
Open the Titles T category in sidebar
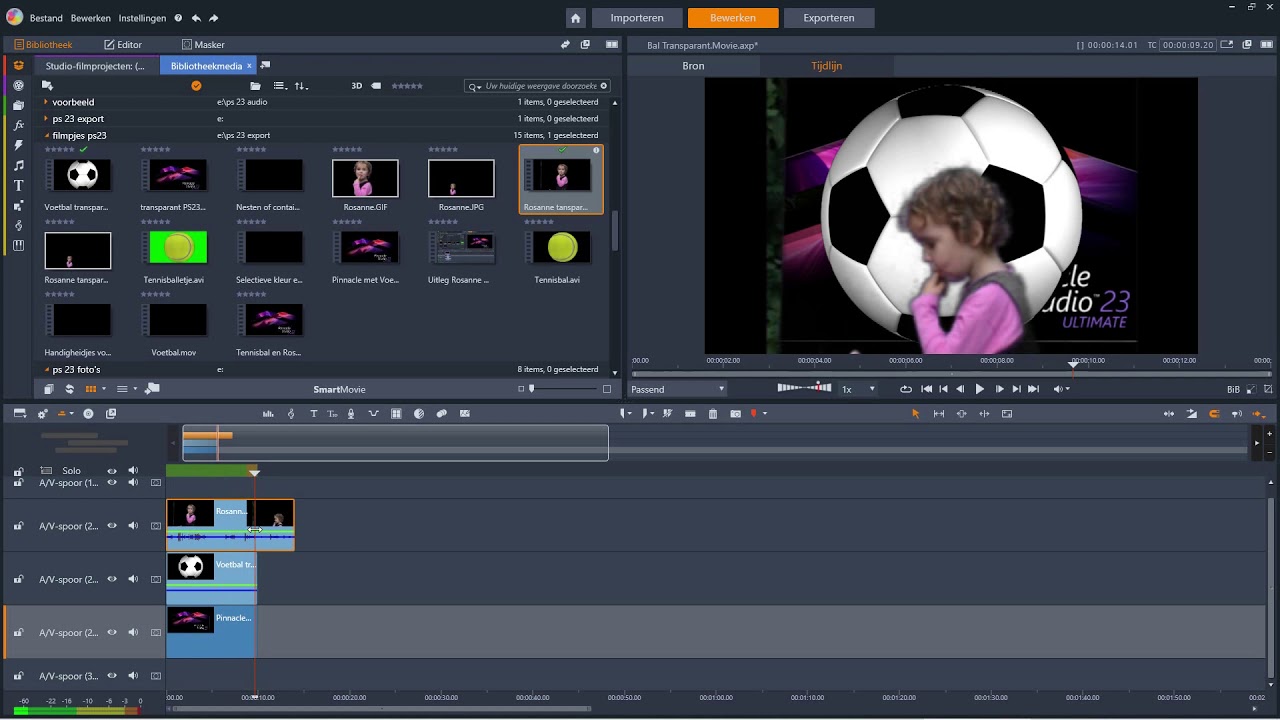pyautogui.click(x=18, y=185)
